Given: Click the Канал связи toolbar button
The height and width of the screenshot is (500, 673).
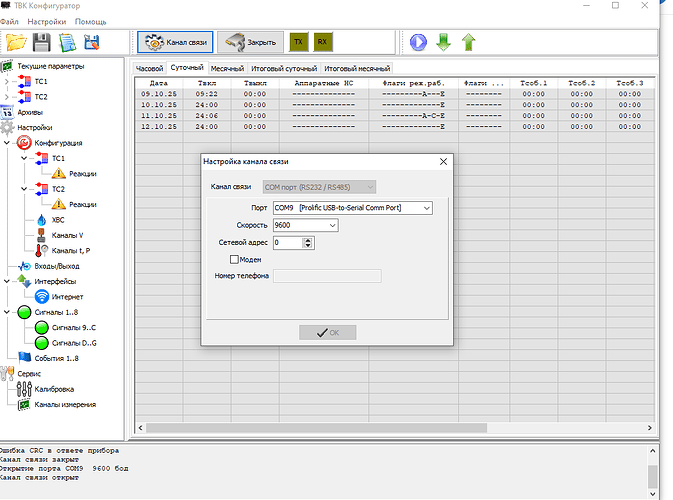Looking at the screenshot, I should pyautogui.click(x=175, y=42).
